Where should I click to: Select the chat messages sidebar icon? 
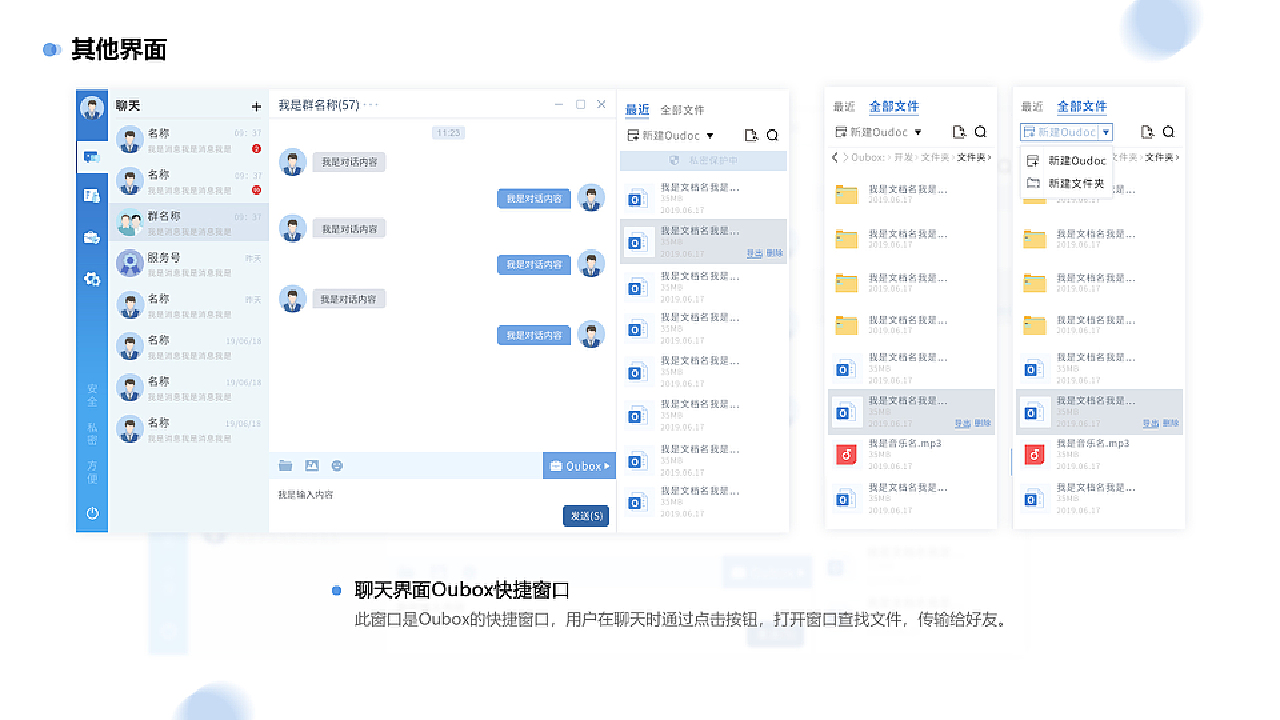92,156
